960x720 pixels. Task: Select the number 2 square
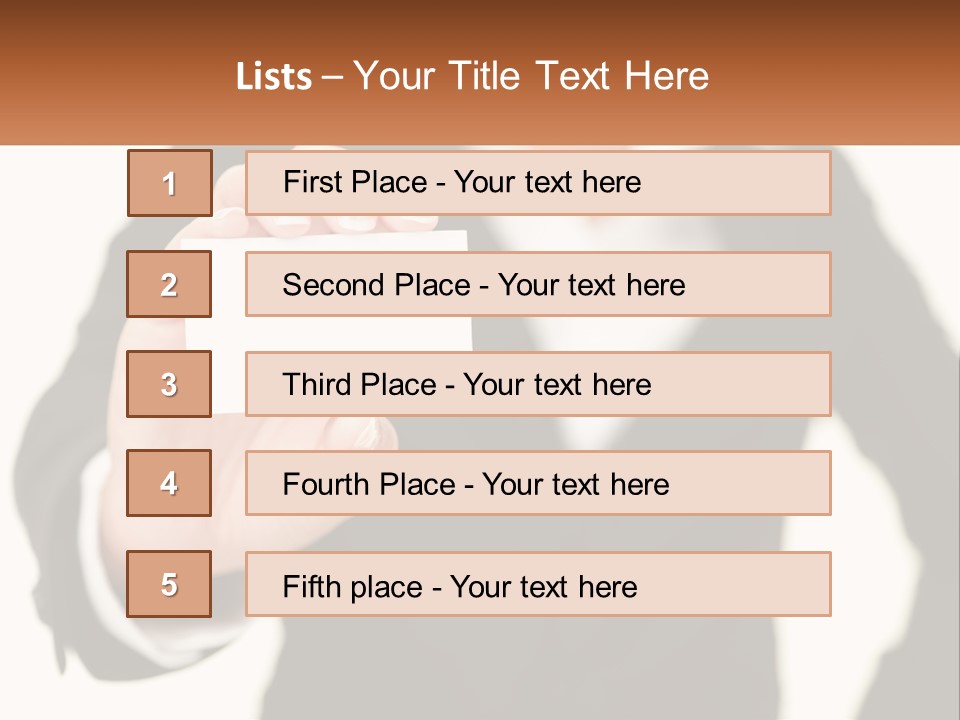click(170, 284)
